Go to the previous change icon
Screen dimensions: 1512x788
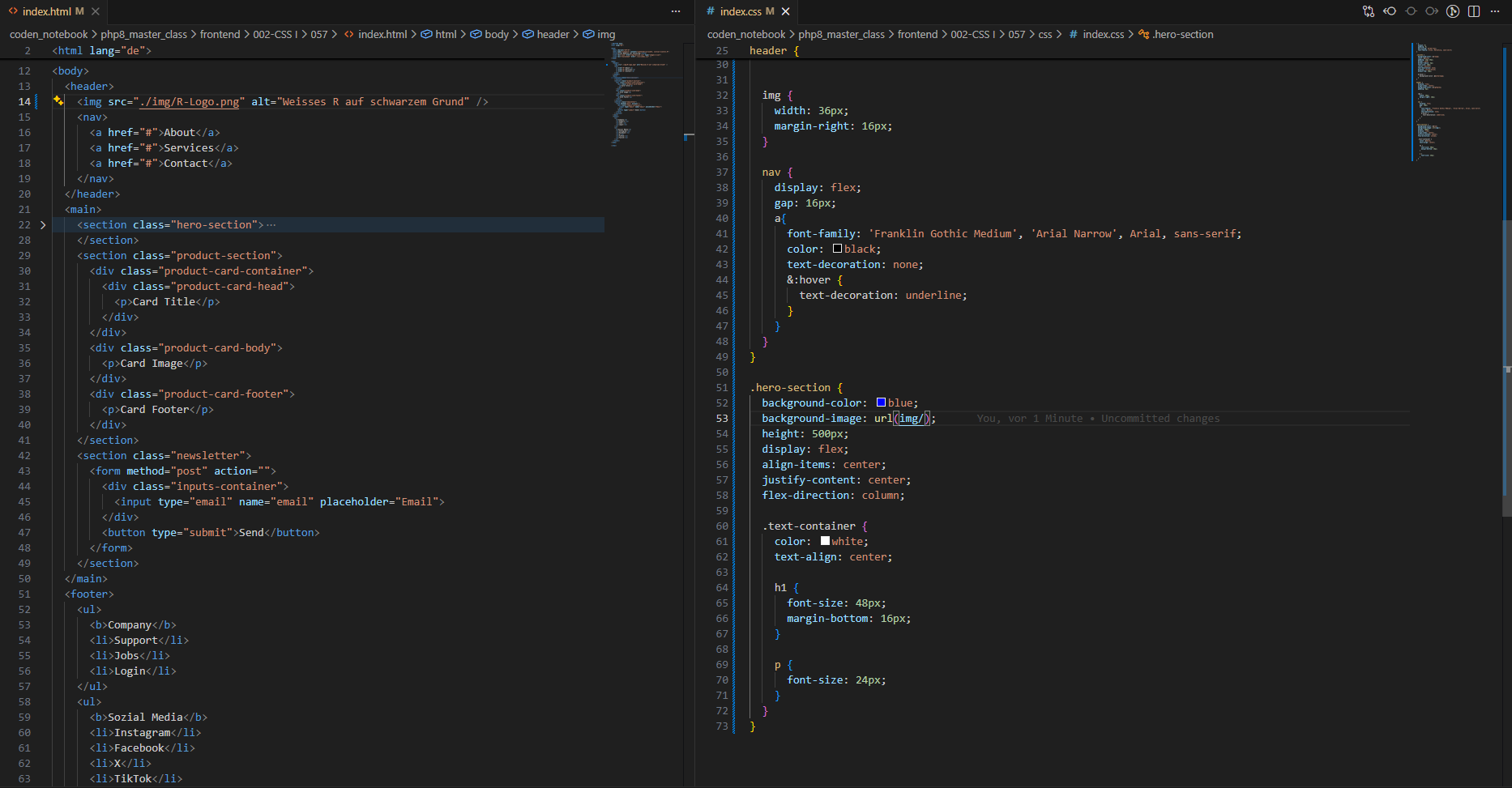point(1390,11)
